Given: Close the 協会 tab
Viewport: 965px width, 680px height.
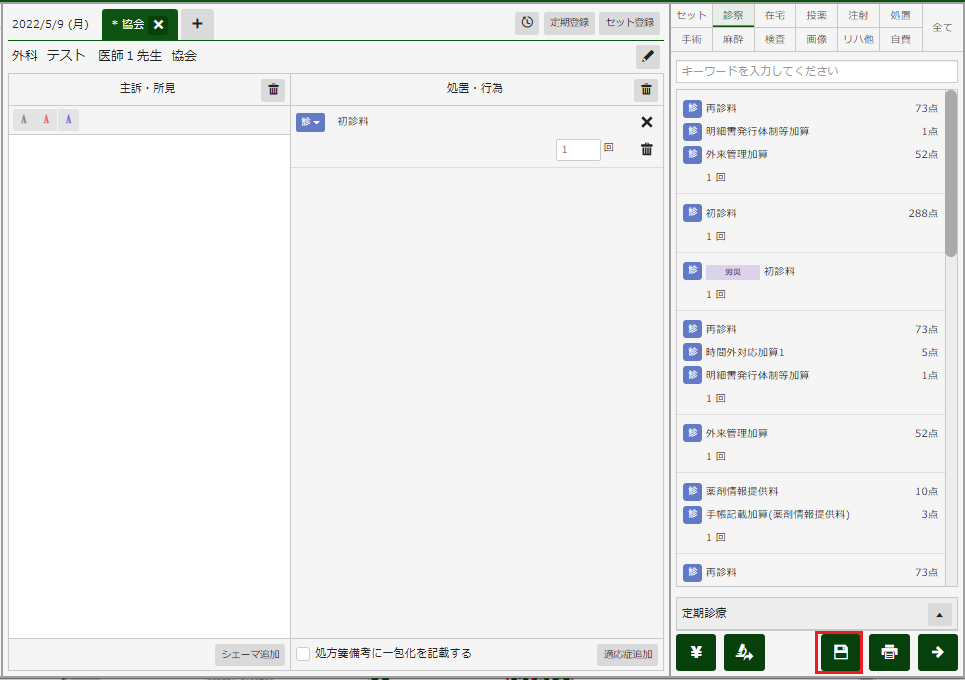Looking at the screenshot, I should pos(158,25).
